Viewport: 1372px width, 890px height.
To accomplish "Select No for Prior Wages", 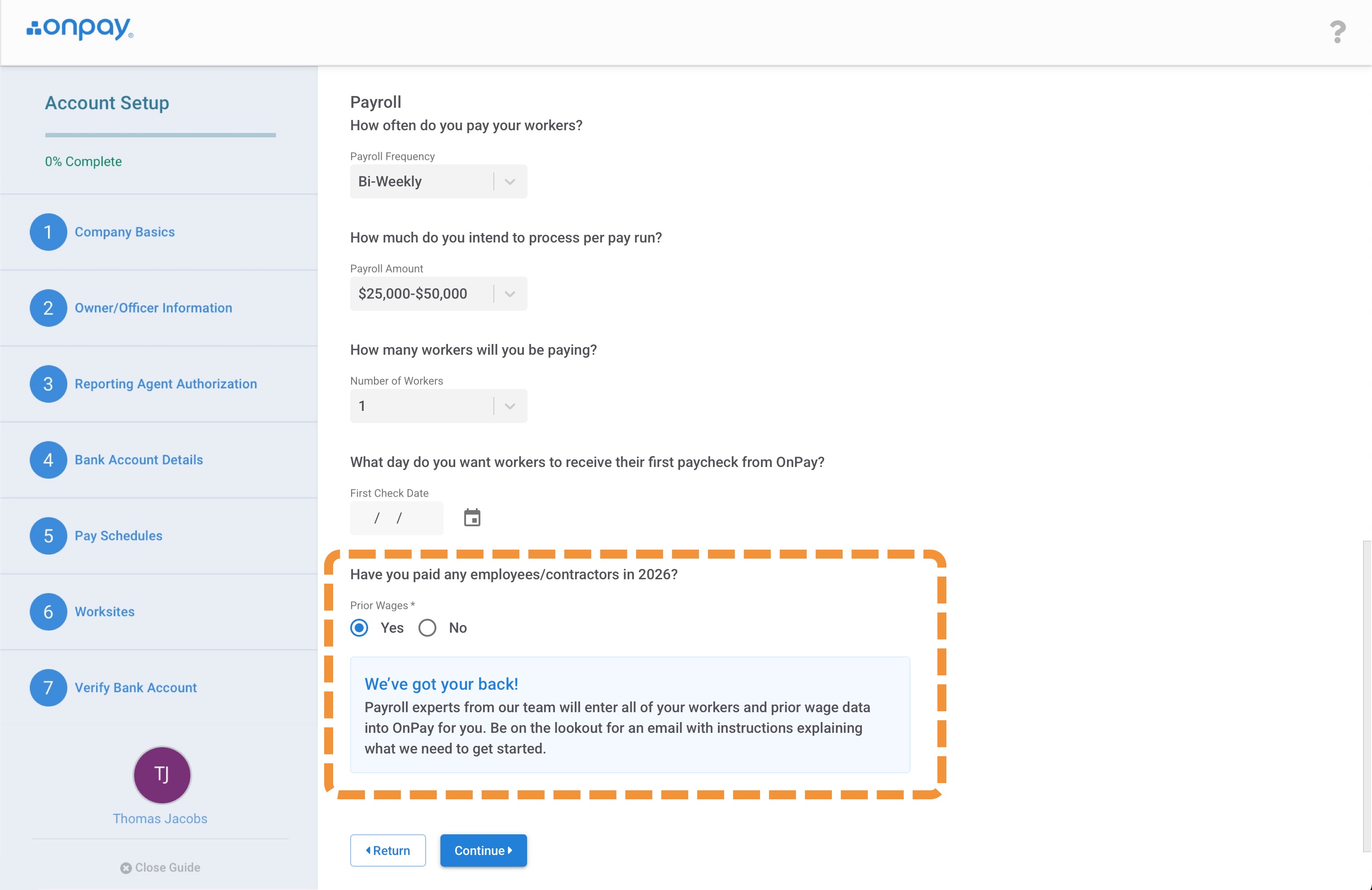I will 427,628.
